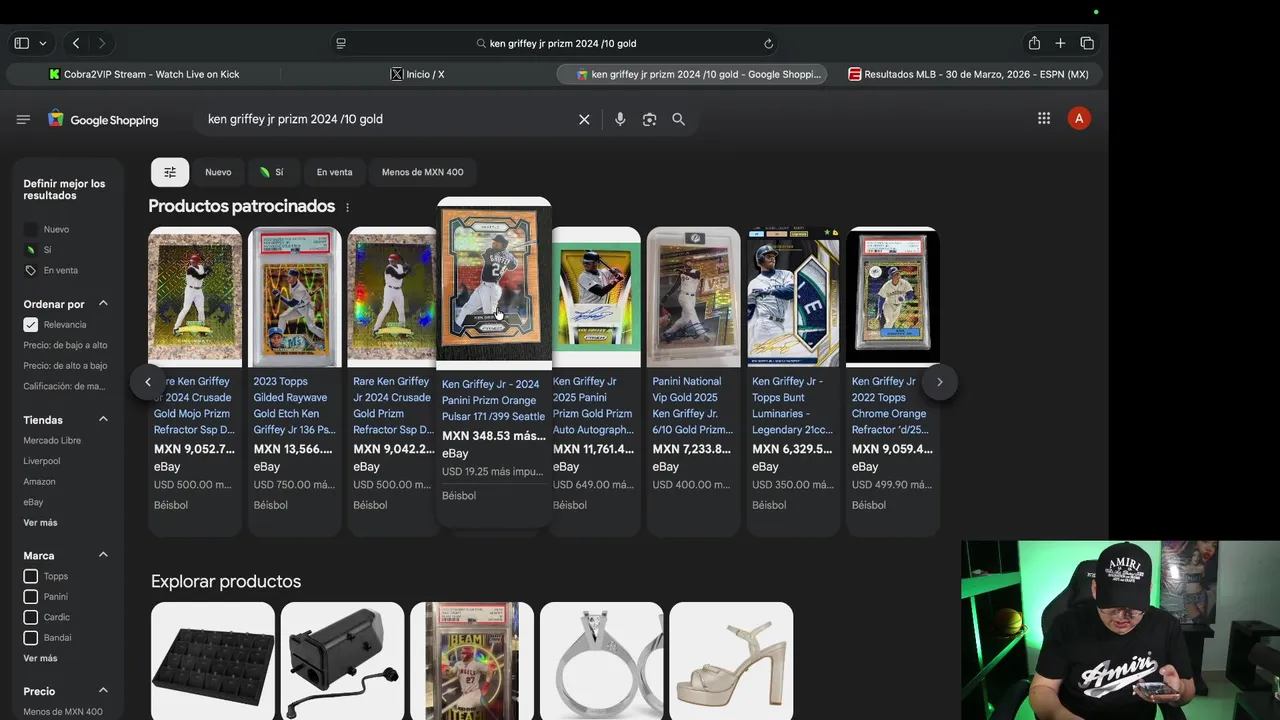
Task: Open 2022 Topps Chrome Orange Refractor listing
Action: pos(893,380)
